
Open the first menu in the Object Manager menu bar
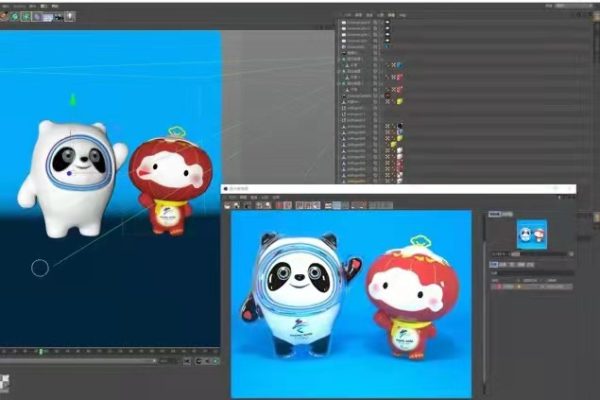pos(348,15)
